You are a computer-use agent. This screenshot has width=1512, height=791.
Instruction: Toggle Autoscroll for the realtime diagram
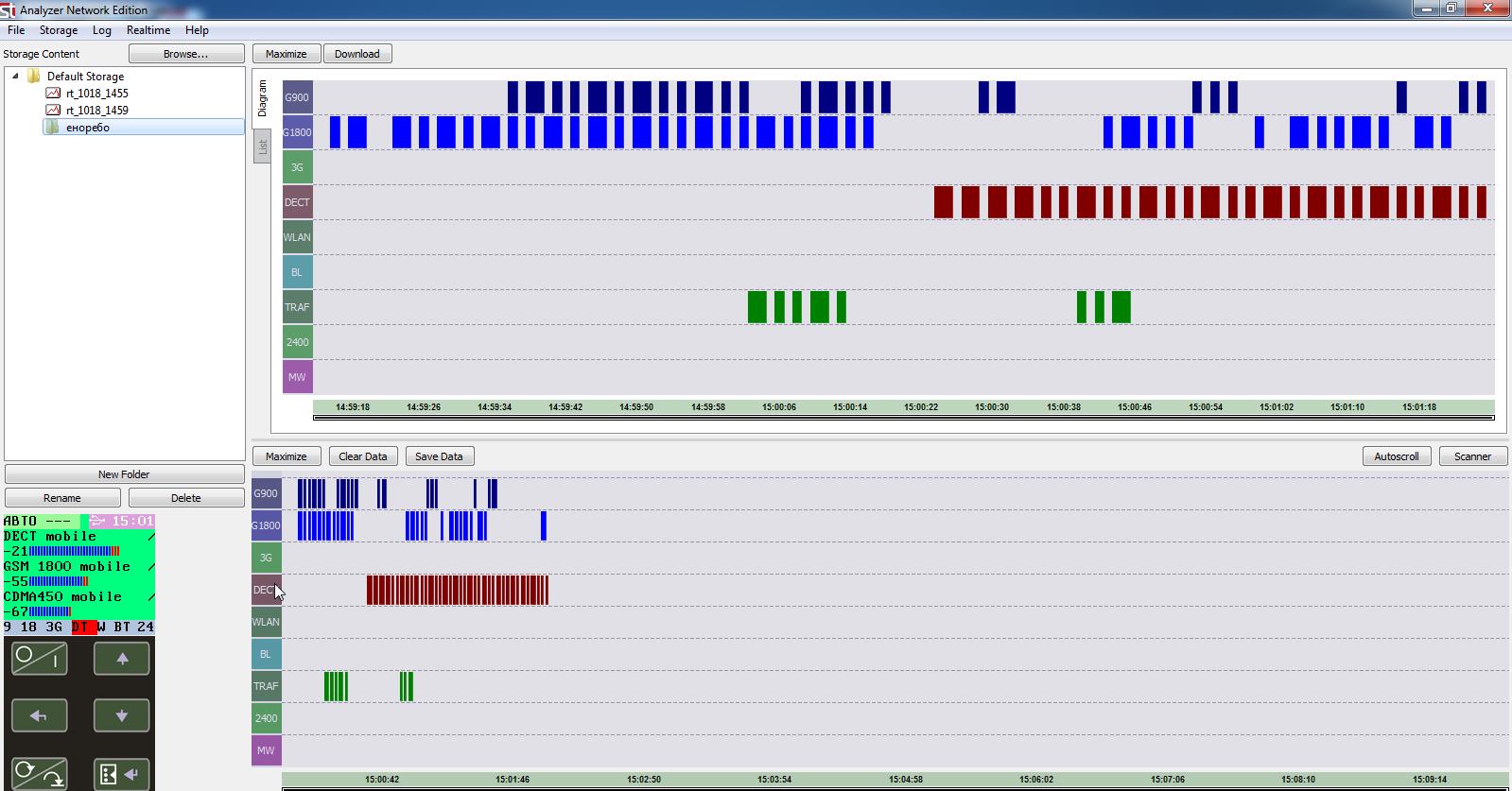tap(1396, 456)
